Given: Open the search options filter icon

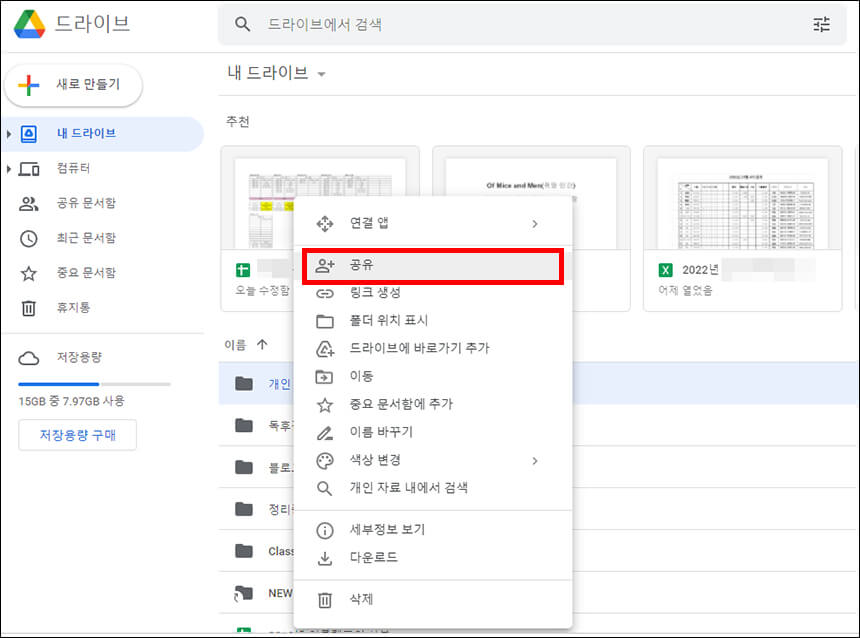Looking at the screenshot, I should 822,24.
